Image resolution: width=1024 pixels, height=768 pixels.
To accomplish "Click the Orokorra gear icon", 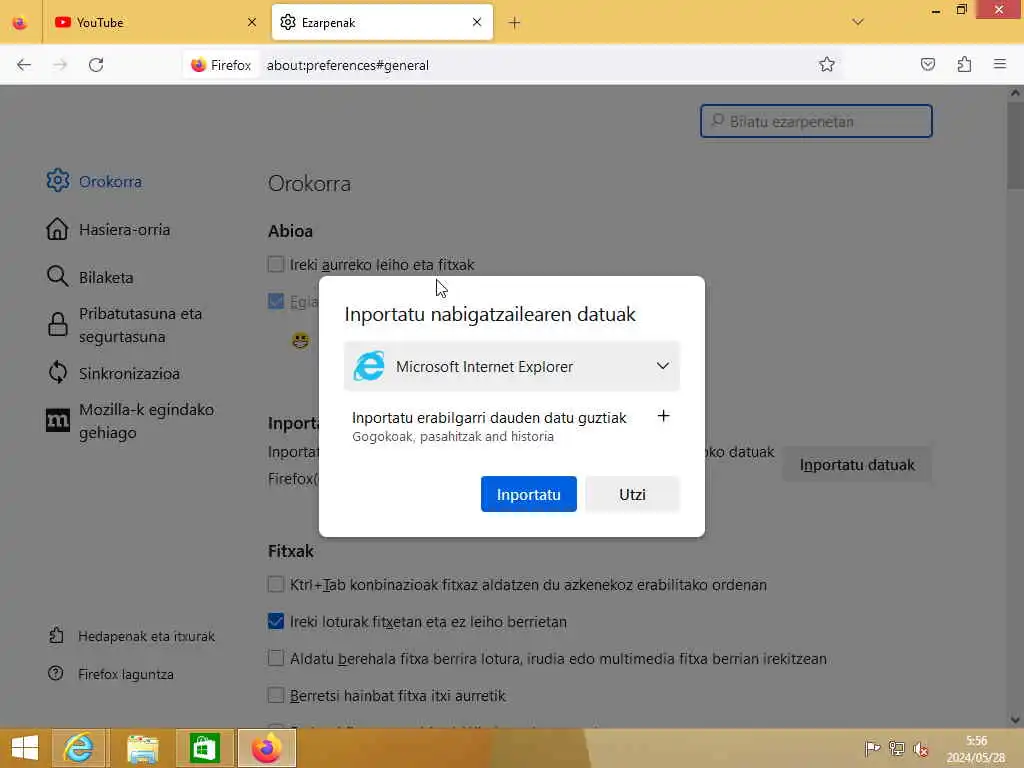I will pos(57,181).
